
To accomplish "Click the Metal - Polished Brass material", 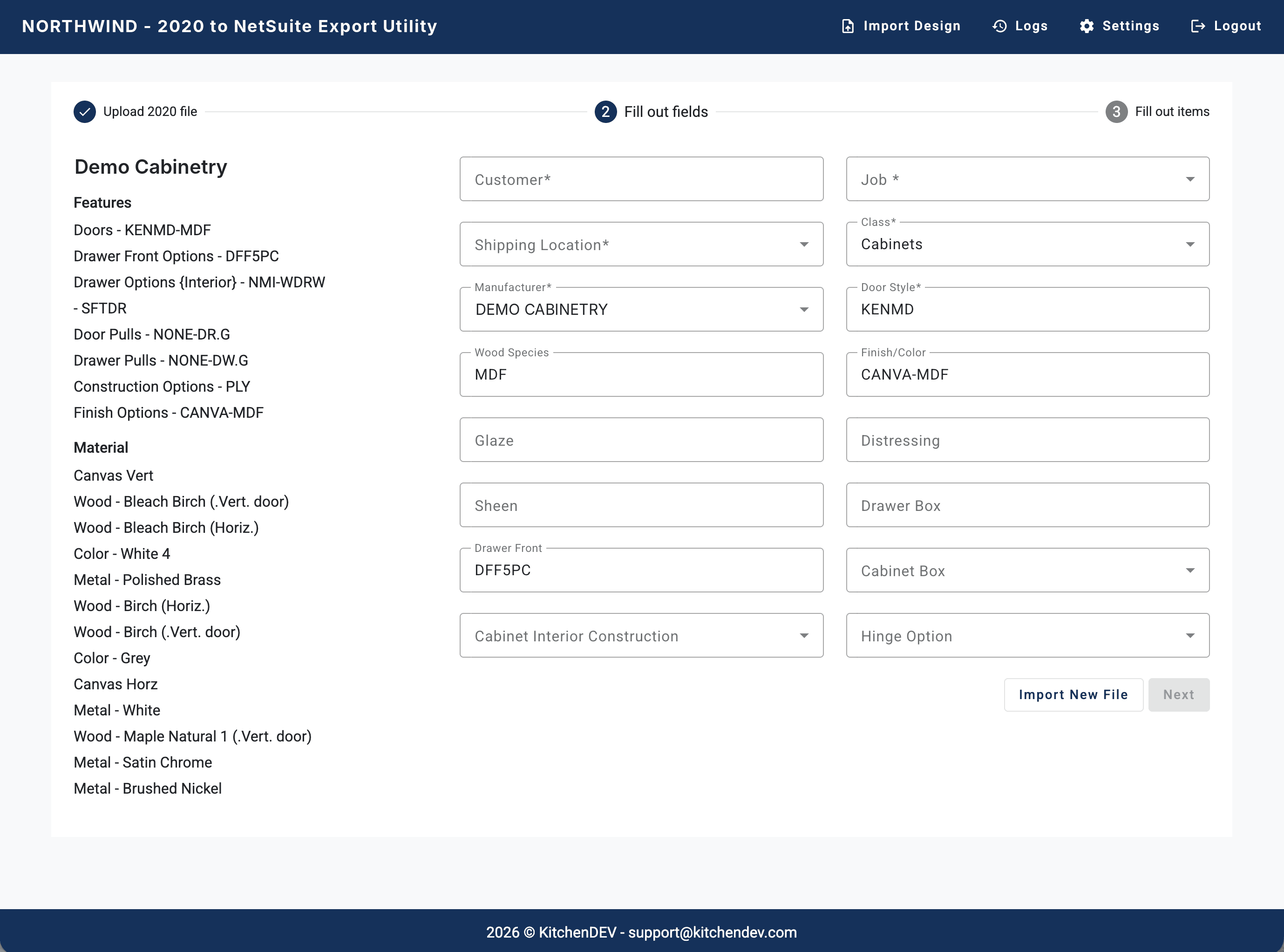I will coord(148,580).
